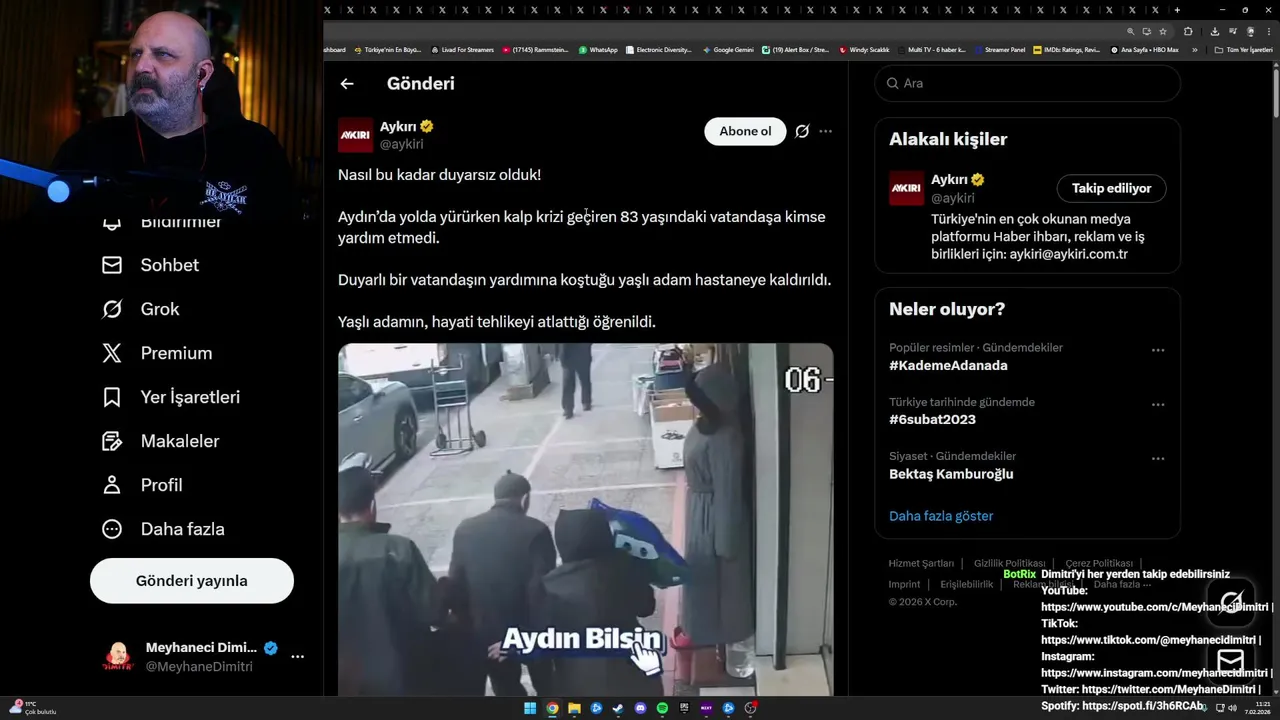1280x720 pixels.
Task: Click the search magnifier icon in Ara box
Action: (892, 83)
